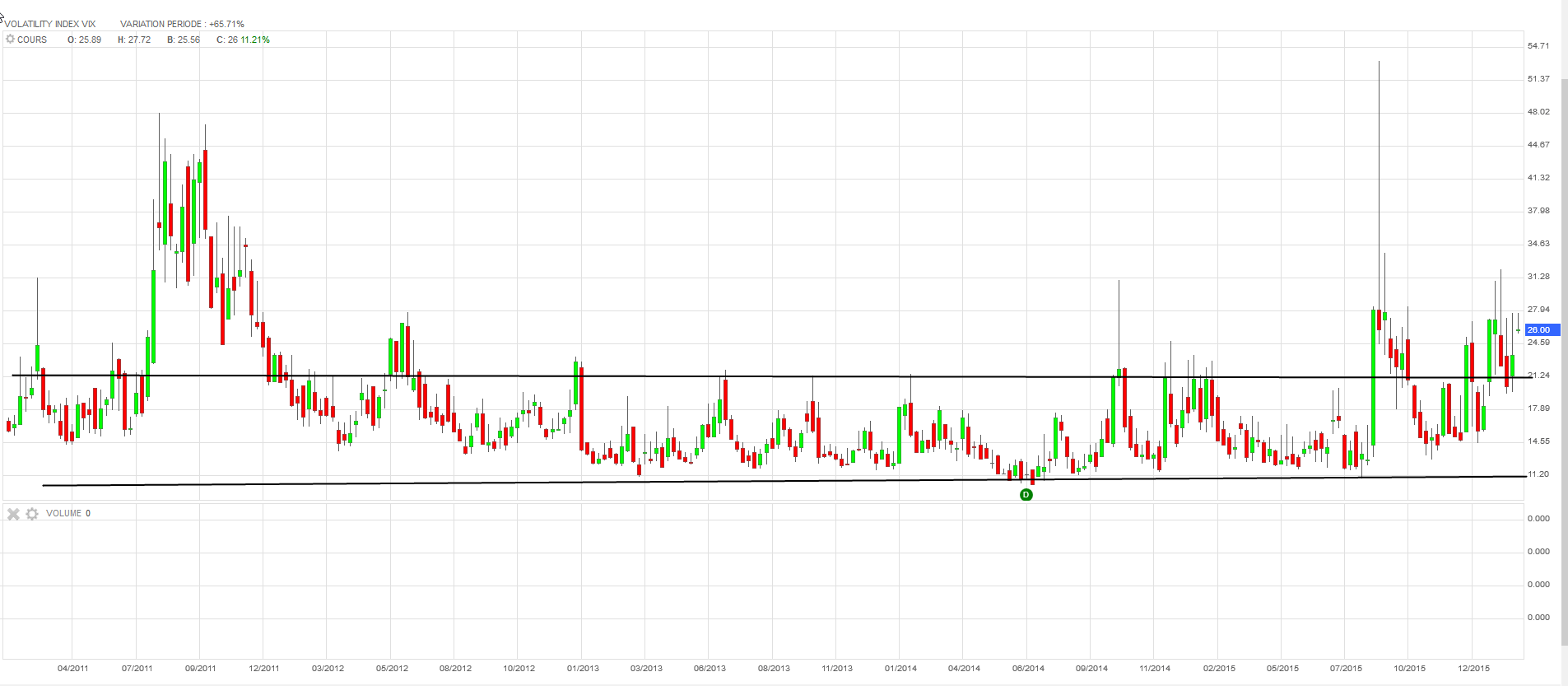This screenshot has width=1568, height=686.
Task: Click the high value H: 27.72
Action: [x=134, y=40]
